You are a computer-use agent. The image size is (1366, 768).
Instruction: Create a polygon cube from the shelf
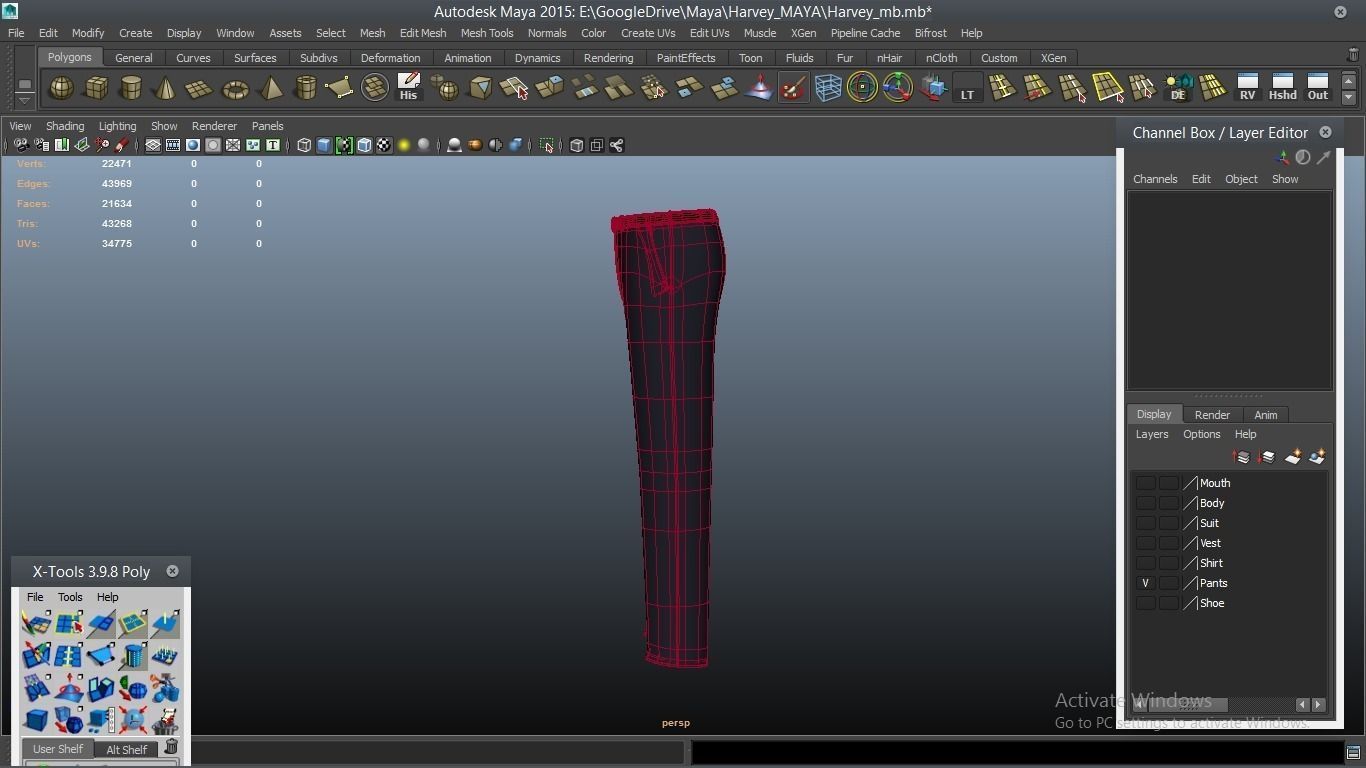point(96,88)
